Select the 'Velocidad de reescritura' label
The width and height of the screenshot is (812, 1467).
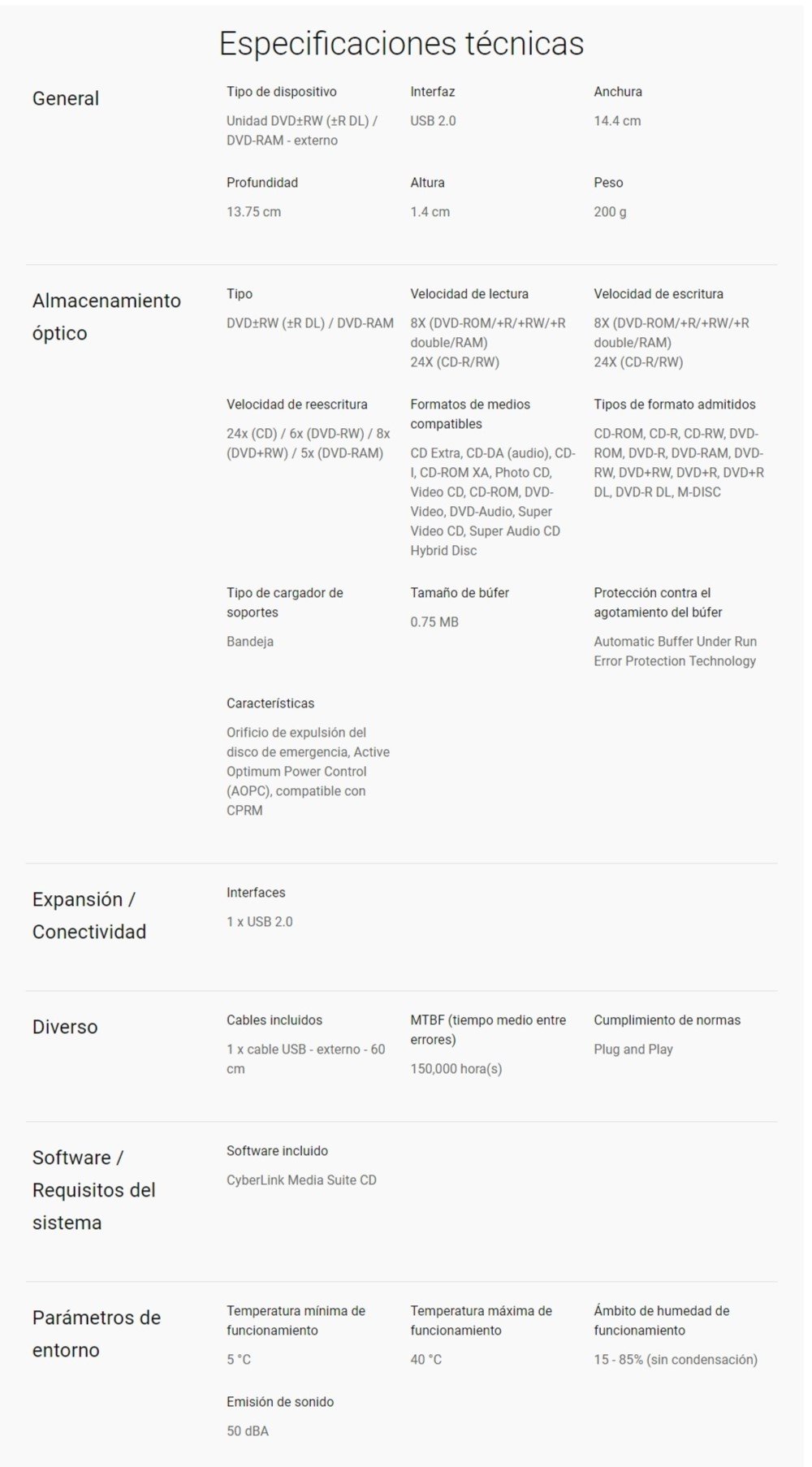point(296,405)
